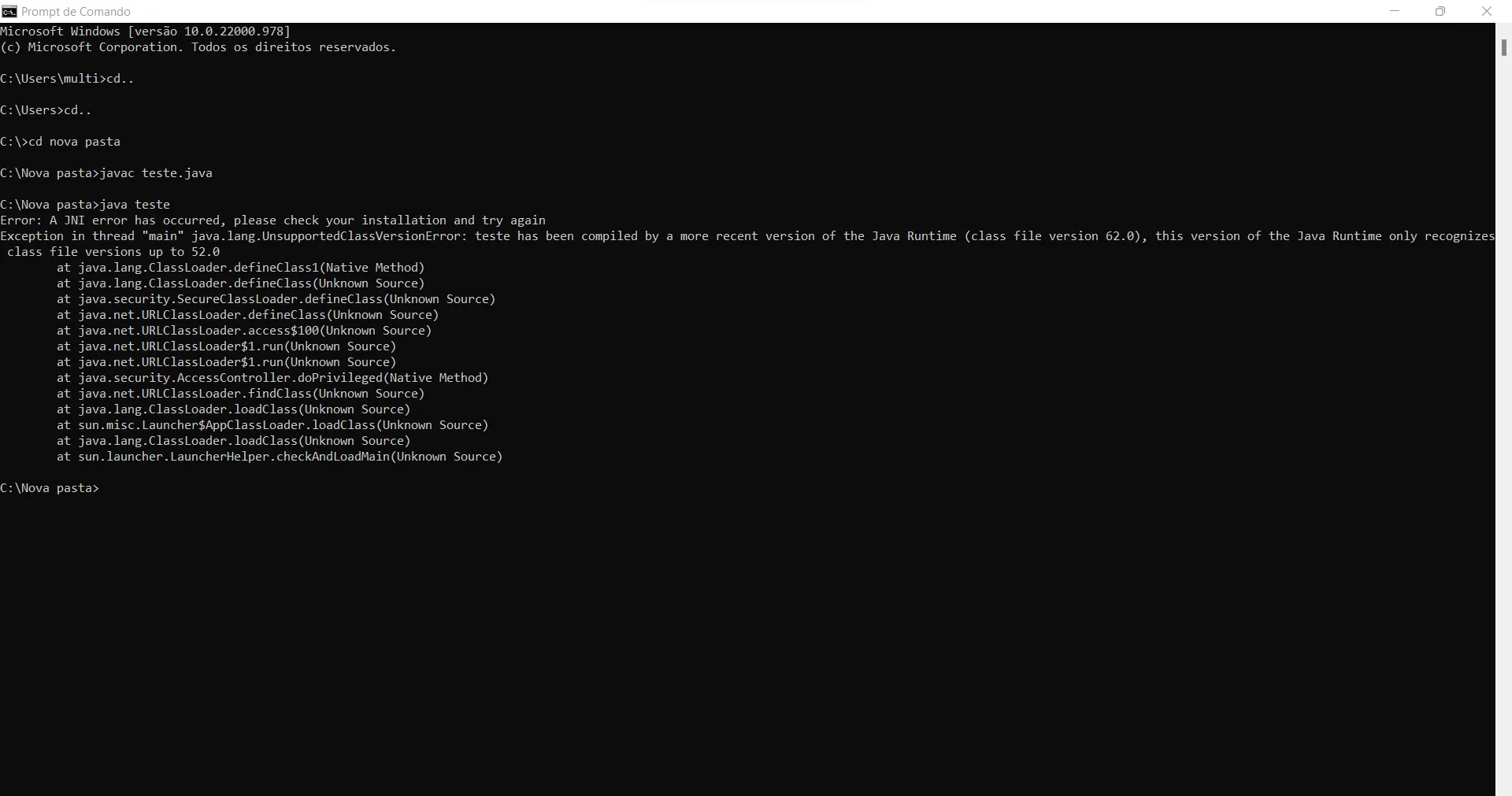This screenshot has height=796, width=1512.
Task: Click the Command Prompt system menu icon
Action: tap(9, 11)
